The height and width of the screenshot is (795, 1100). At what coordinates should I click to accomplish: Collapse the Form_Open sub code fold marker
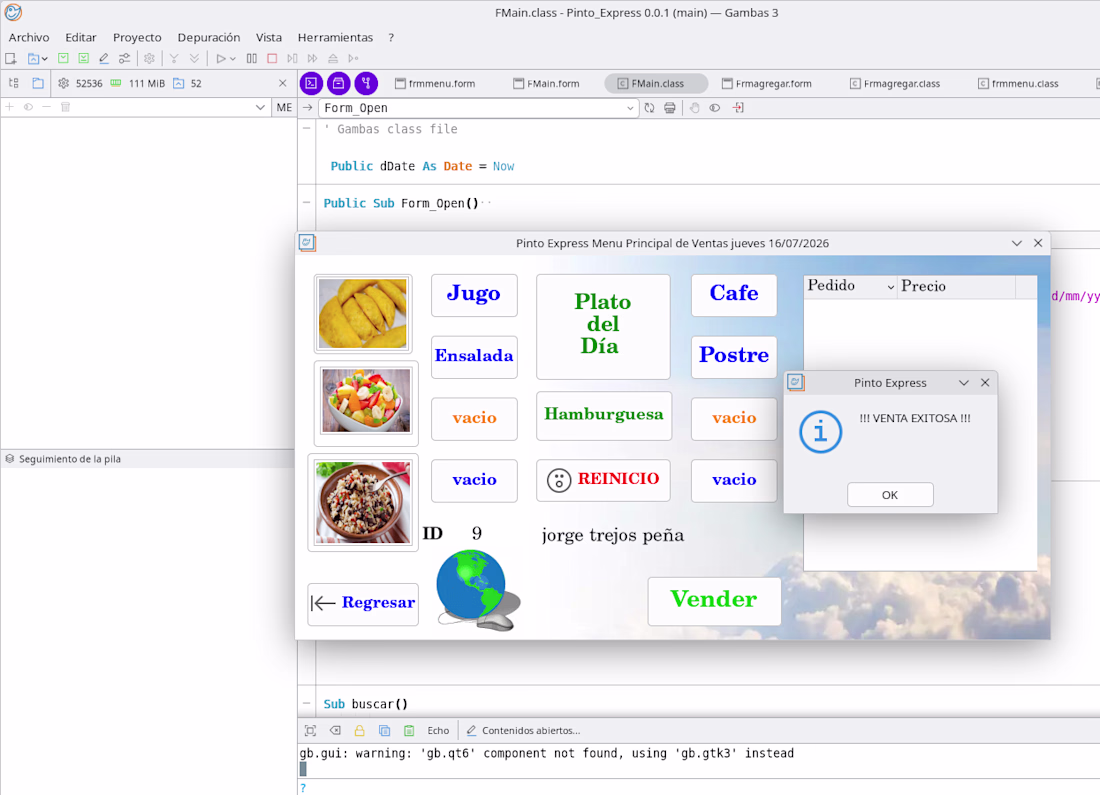[307, 203]
